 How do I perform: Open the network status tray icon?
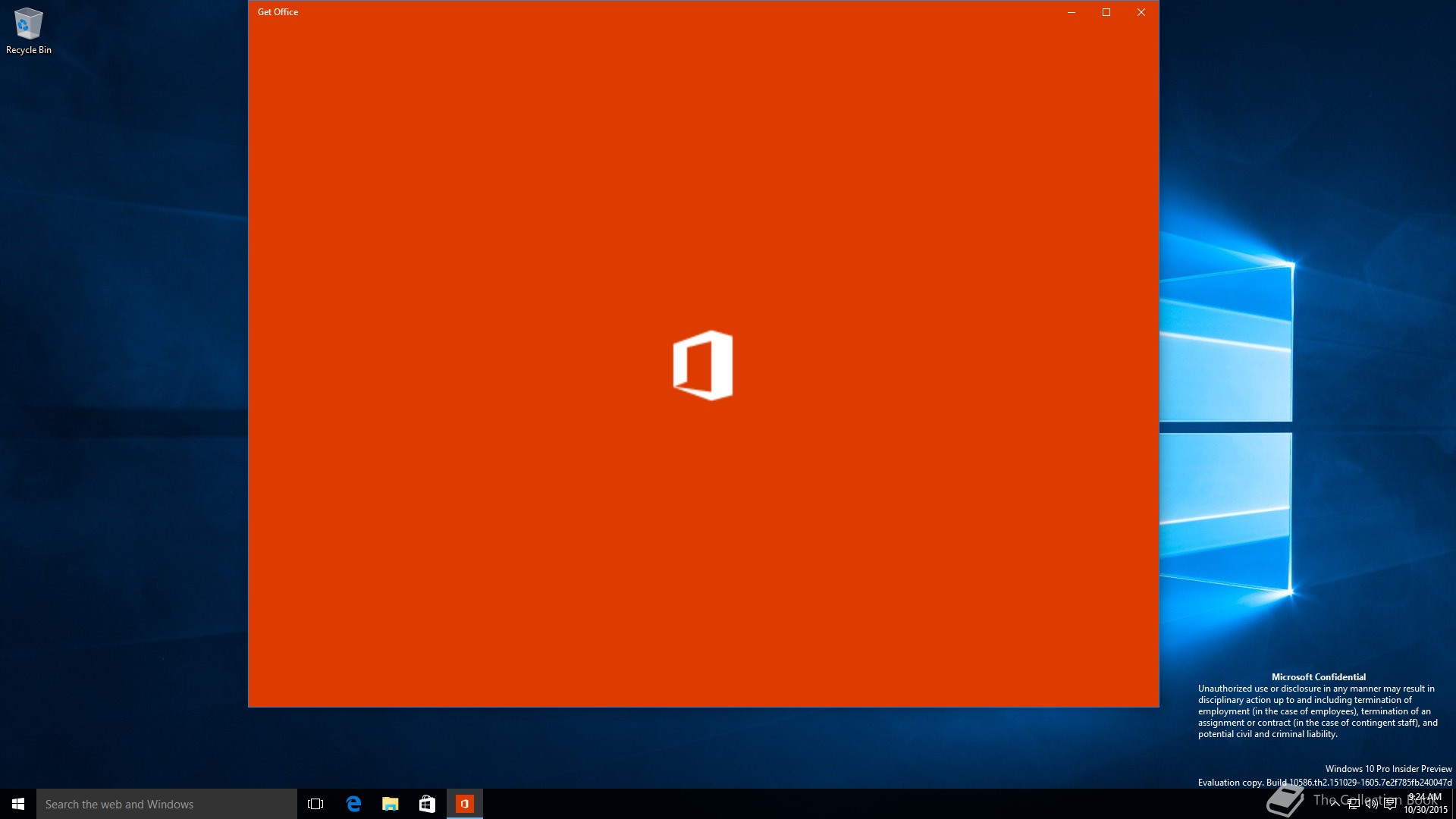click(1353, 804)
